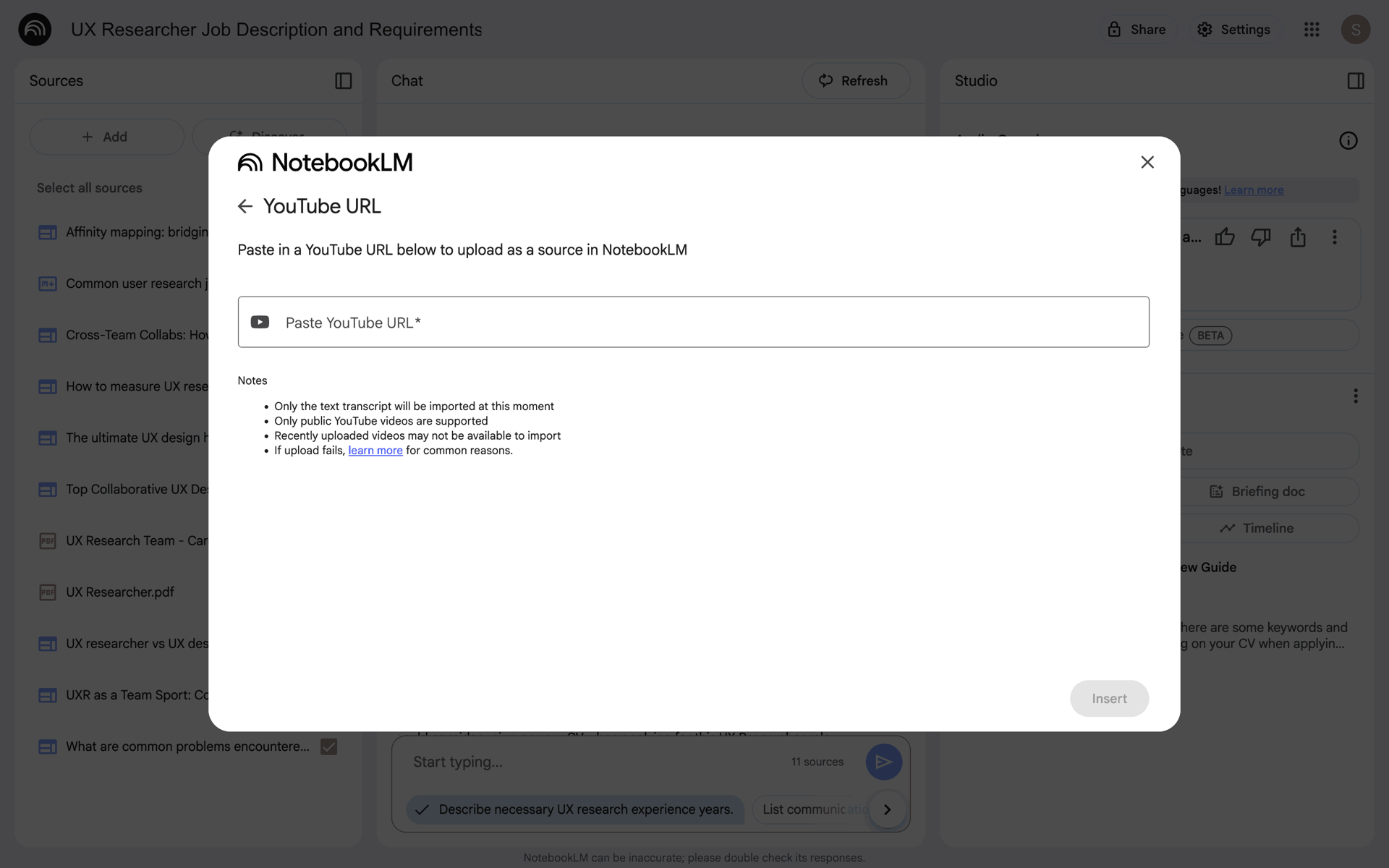The height and width of the screenshot is (868, 1389).
Task: Show next suggested questions arrow
Action: pos(887,809)
